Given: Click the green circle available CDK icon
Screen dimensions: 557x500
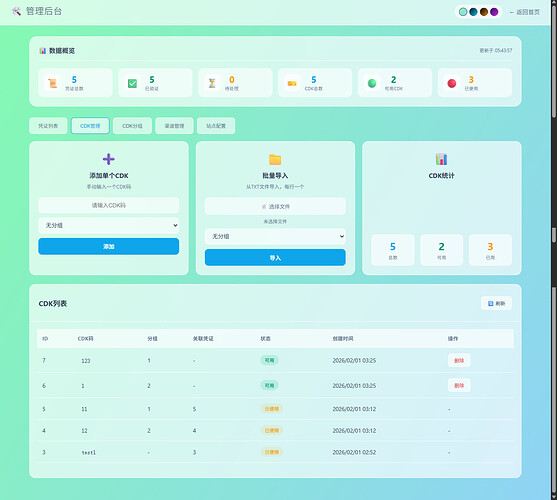Looking at the screenshot, I should (372, 83).
